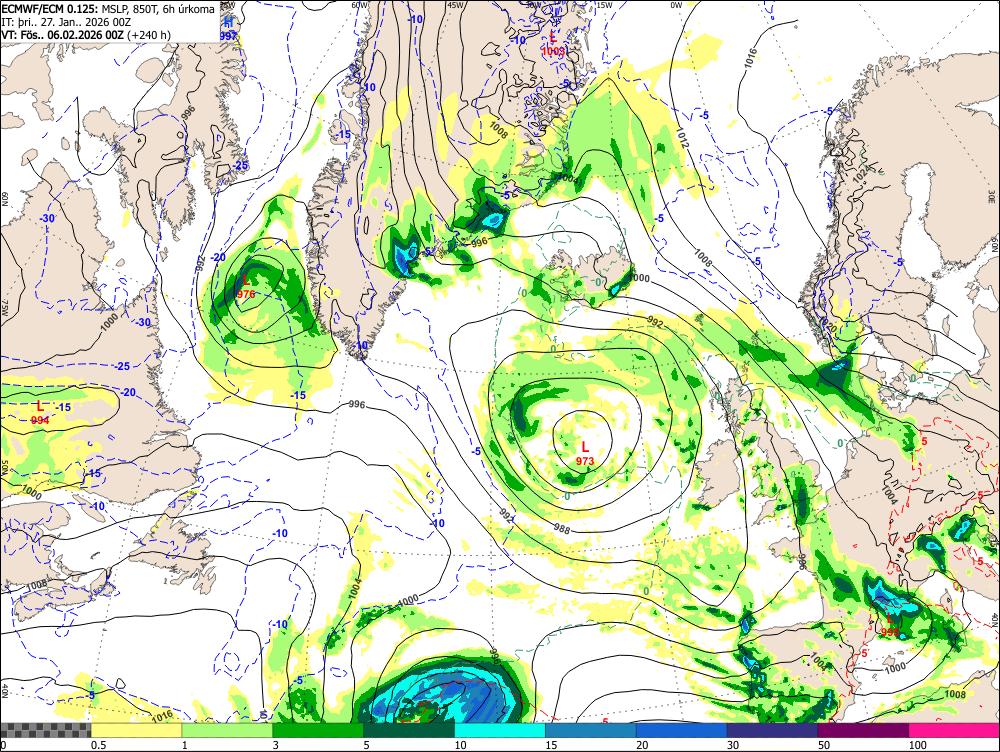Click the checkered gray 0–0.5 legend swatch

[46, 730]
